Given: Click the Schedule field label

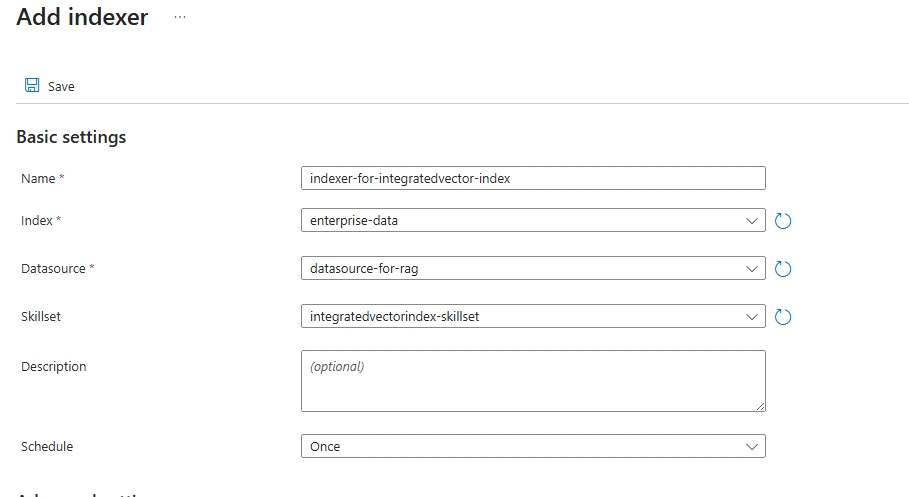Looking at the screenshot, I should click(x=47, y=447).
